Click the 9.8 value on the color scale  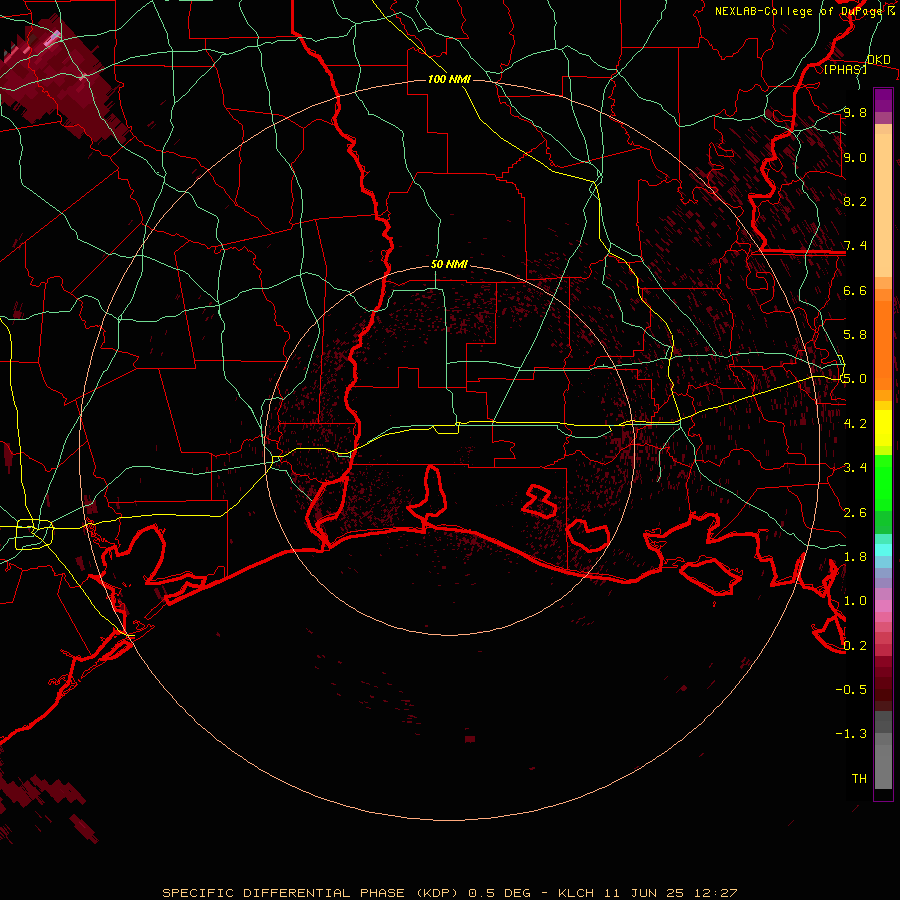click(x=855, y=112)
